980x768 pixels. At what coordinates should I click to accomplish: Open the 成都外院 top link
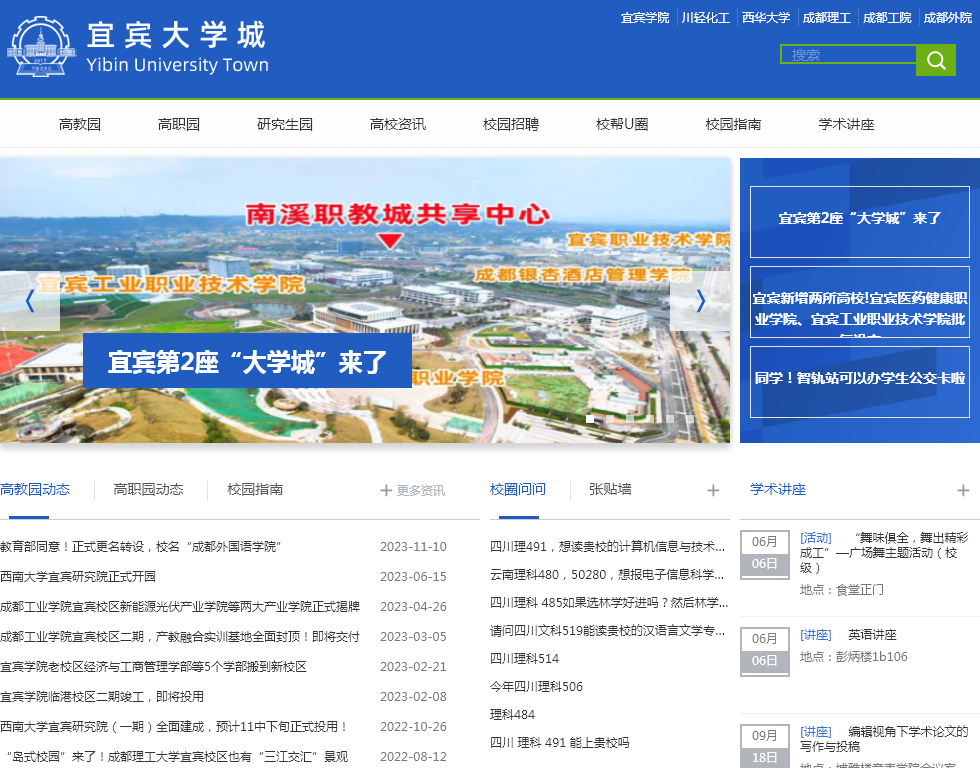tap(948, 17)
